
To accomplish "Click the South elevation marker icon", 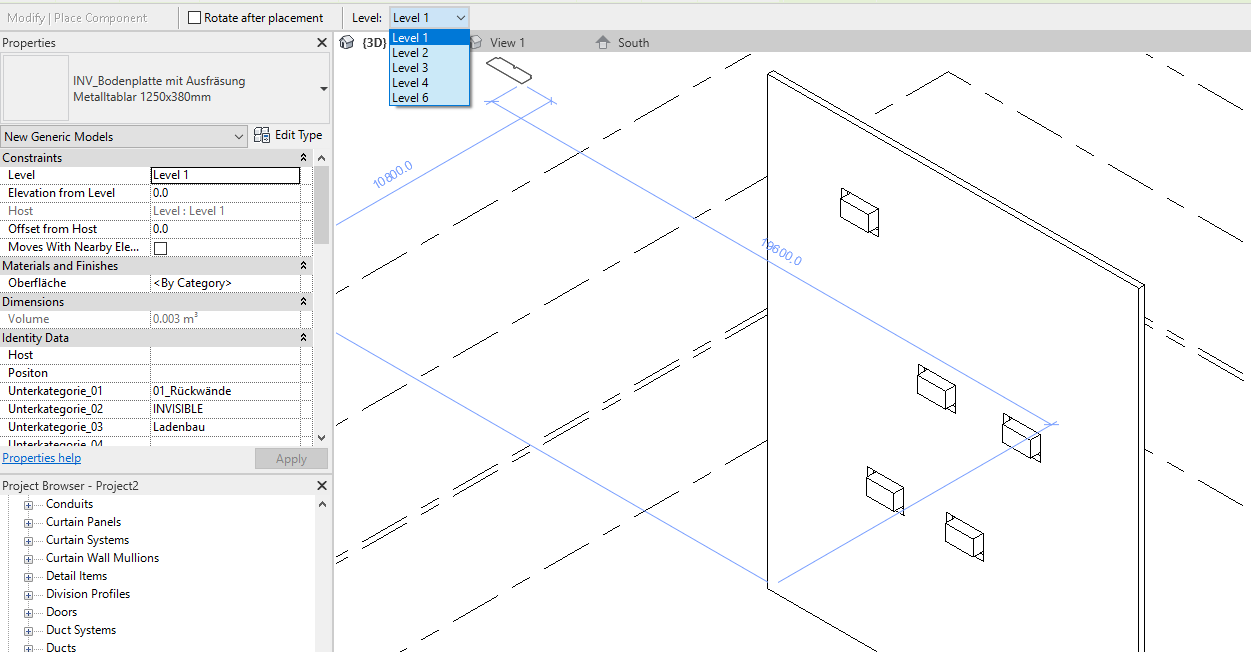I will point(601,42).
